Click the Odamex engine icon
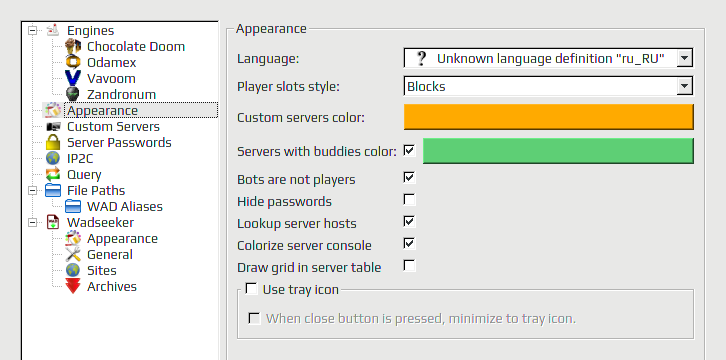Screen dimensions: 726x360 (73, 62)
